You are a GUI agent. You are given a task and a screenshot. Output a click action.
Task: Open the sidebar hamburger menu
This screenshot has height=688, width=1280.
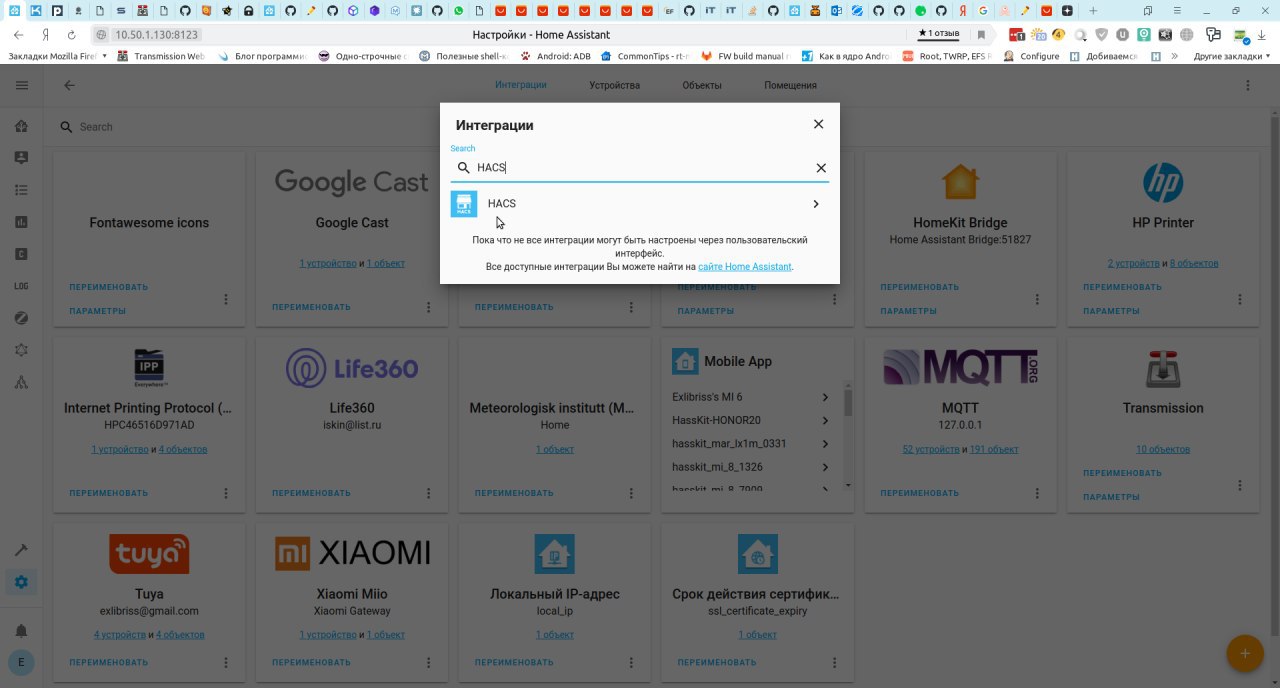coord(22,86)
